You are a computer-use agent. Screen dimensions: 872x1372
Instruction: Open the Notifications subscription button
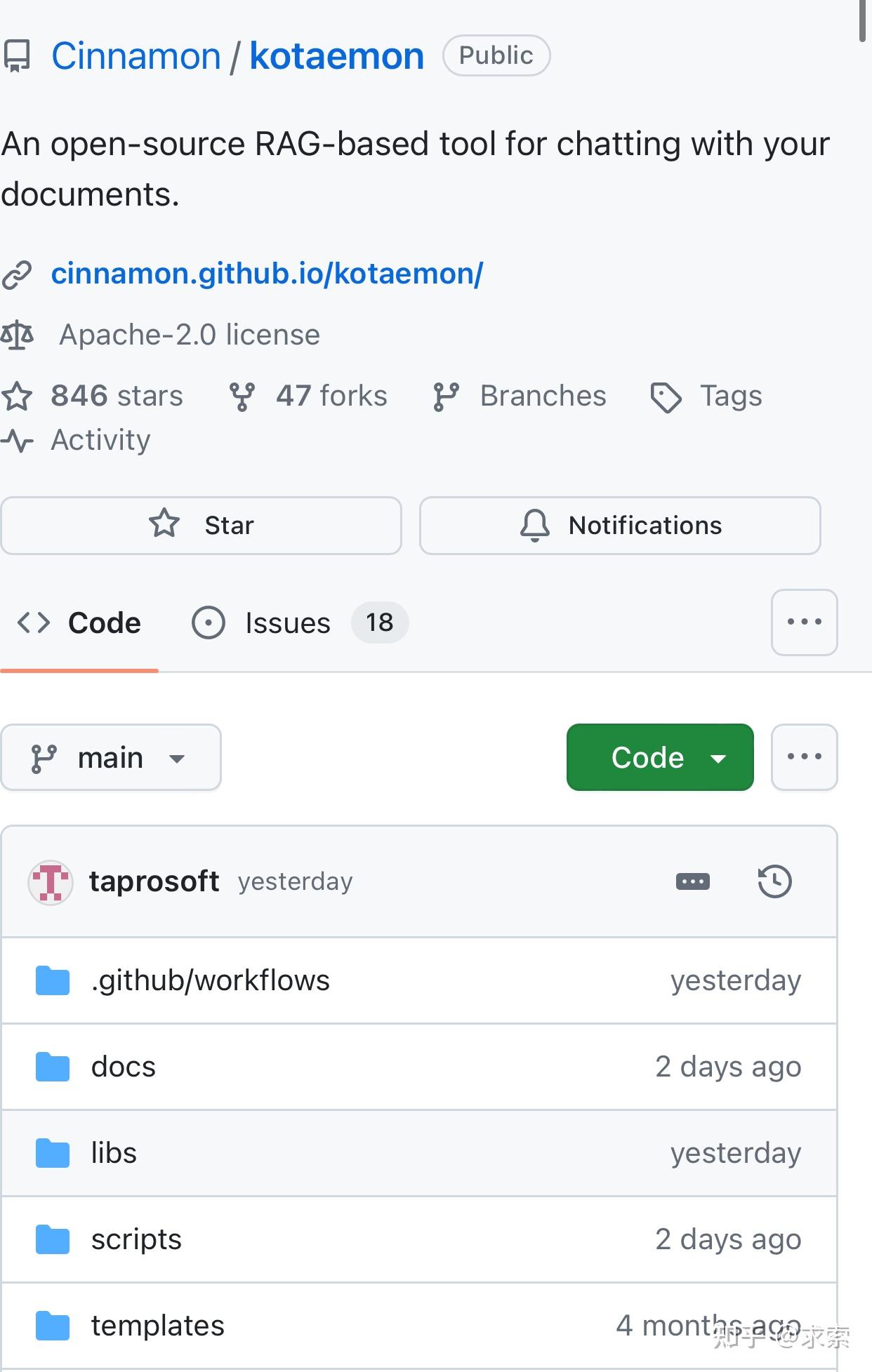620,526
